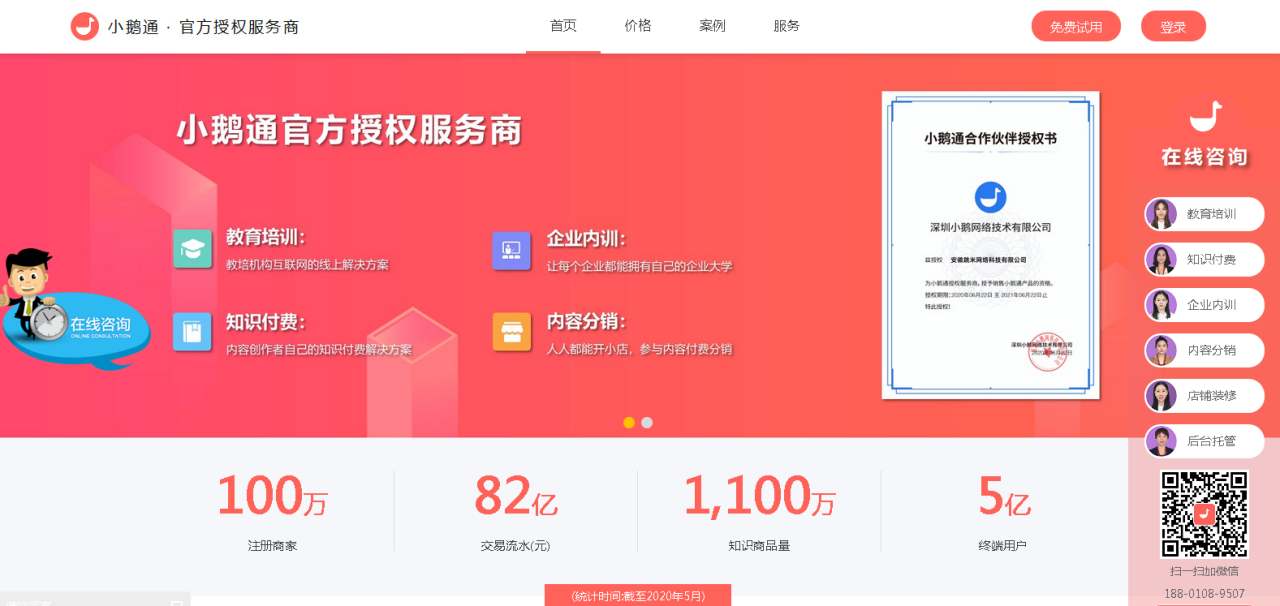Click the 让每个企业都能拥有自己的企业大学 description
The height and width of the screenshot is (606, 1280).
click(x=639, y=266)
